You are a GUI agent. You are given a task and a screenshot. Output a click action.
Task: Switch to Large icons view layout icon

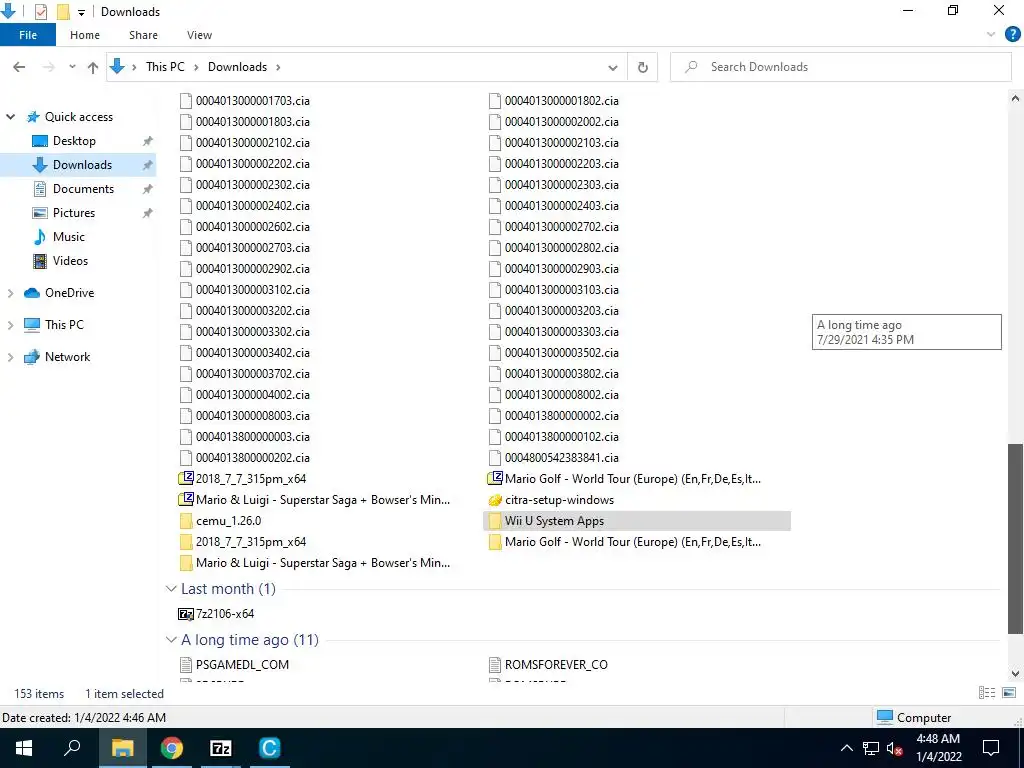pyautogui.click(x=1009, y=693)
